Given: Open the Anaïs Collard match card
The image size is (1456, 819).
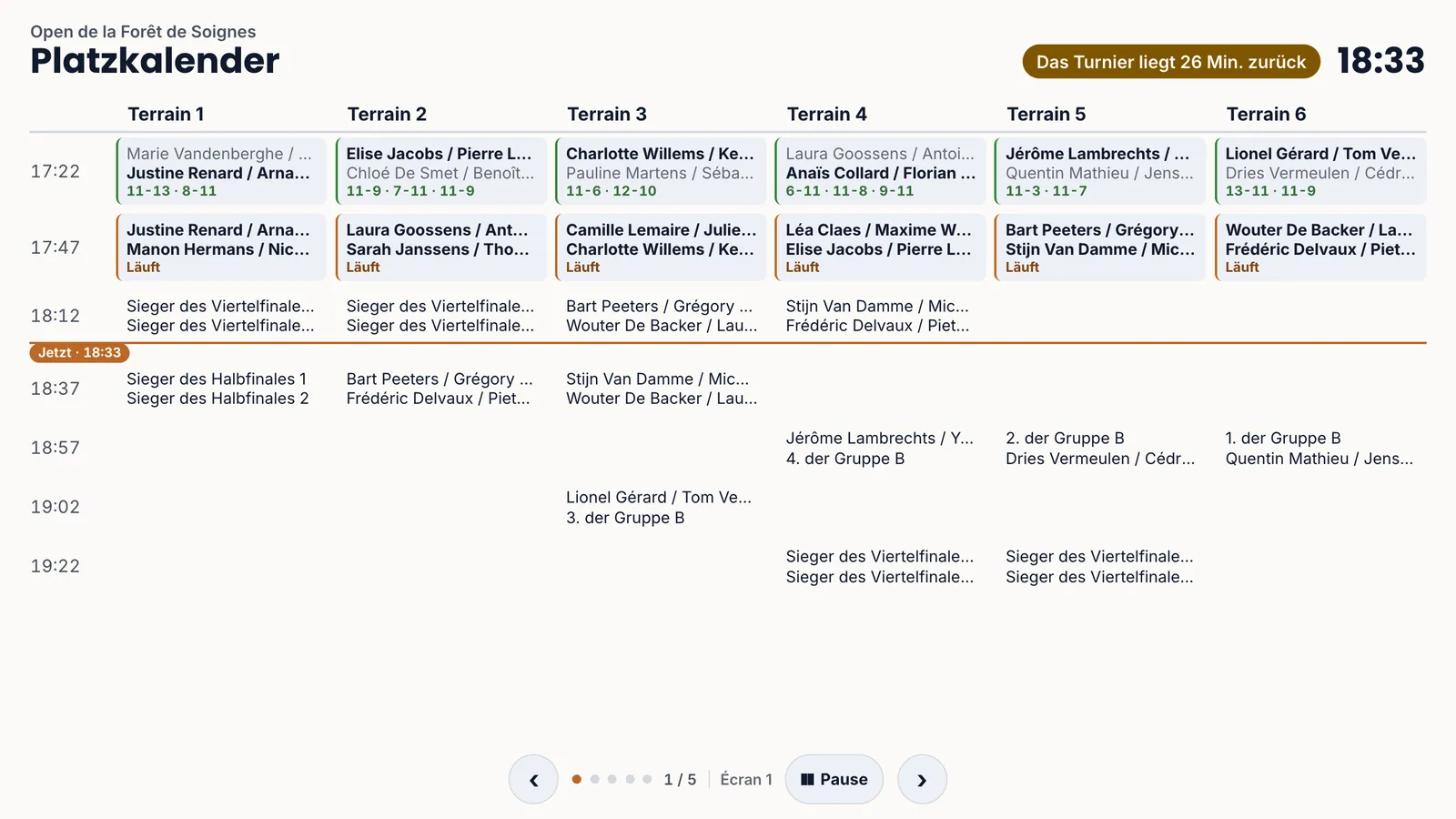Looking at the screenshot, I should (881, 171).
